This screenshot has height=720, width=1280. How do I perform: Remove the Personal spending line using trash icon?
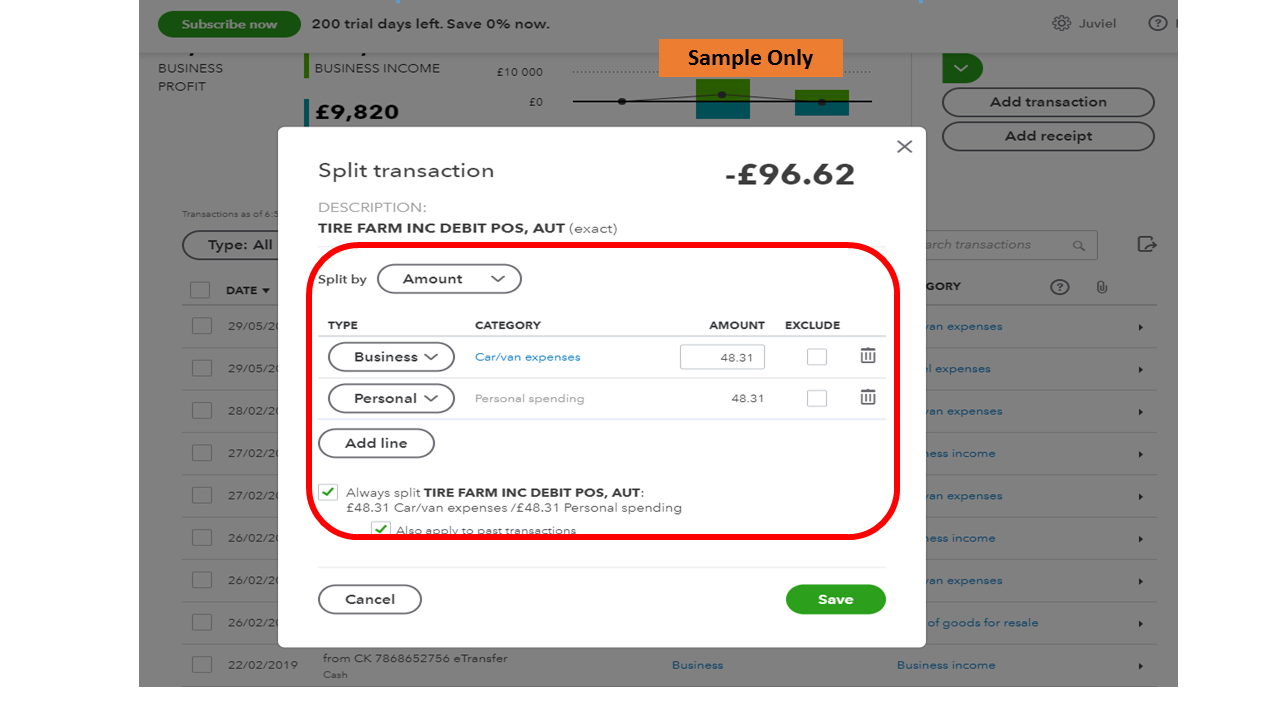pos(867,397)
